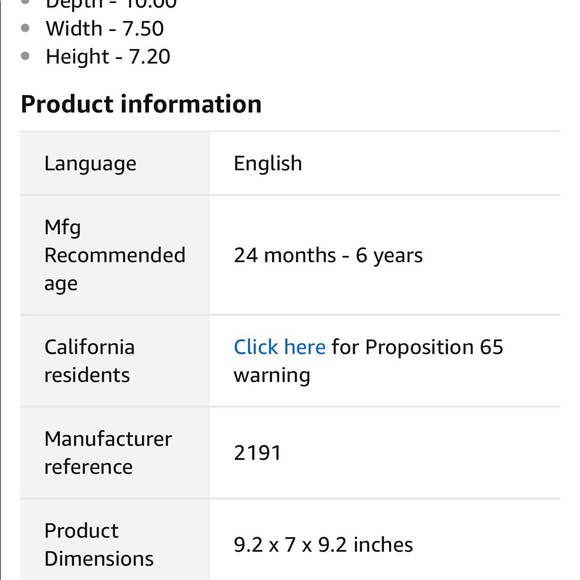Click the bullet dot beside Width
Screen dimensions: 580x580
[x=25, y=28]
